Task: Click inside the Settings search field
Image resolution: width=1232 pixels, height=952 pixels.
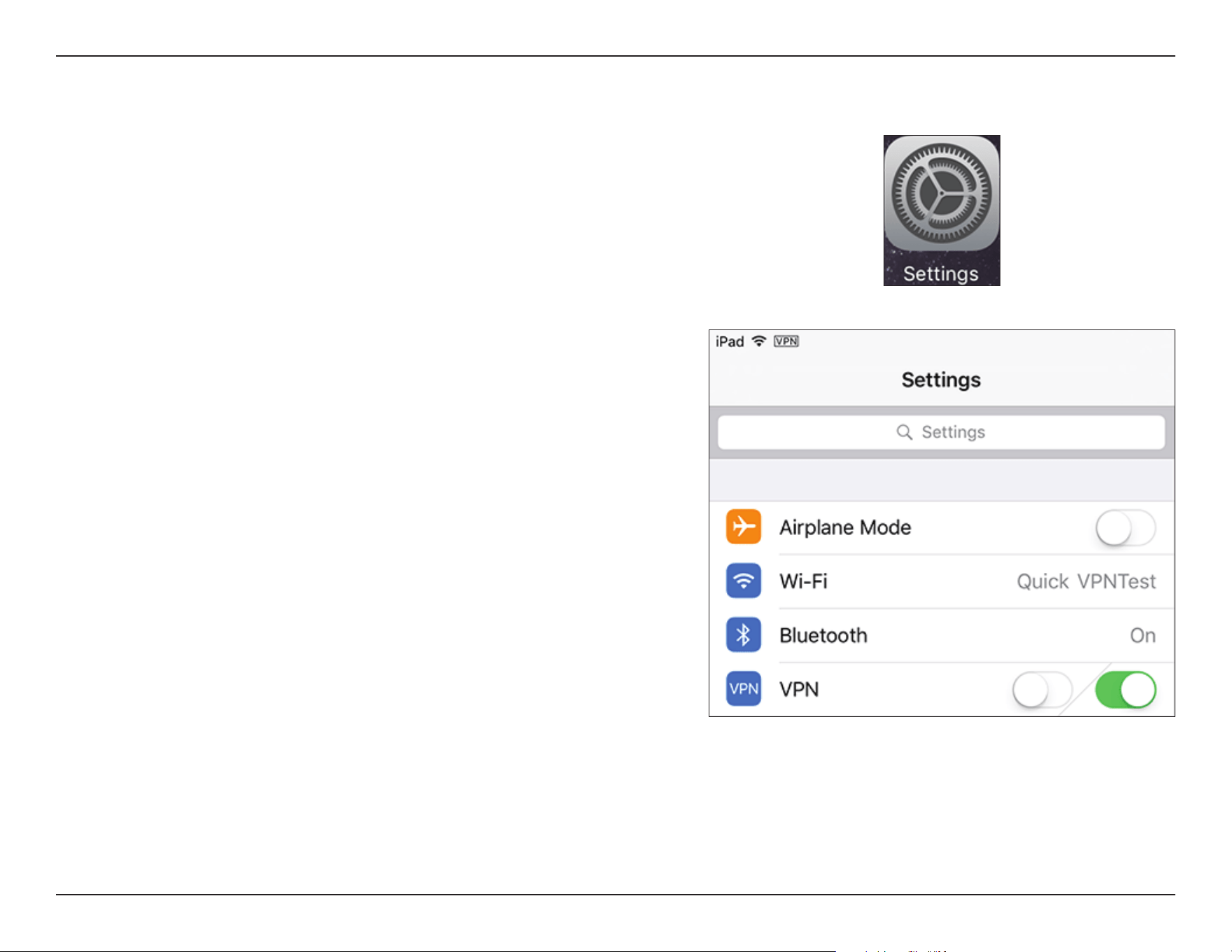Action: click(942, 432)
